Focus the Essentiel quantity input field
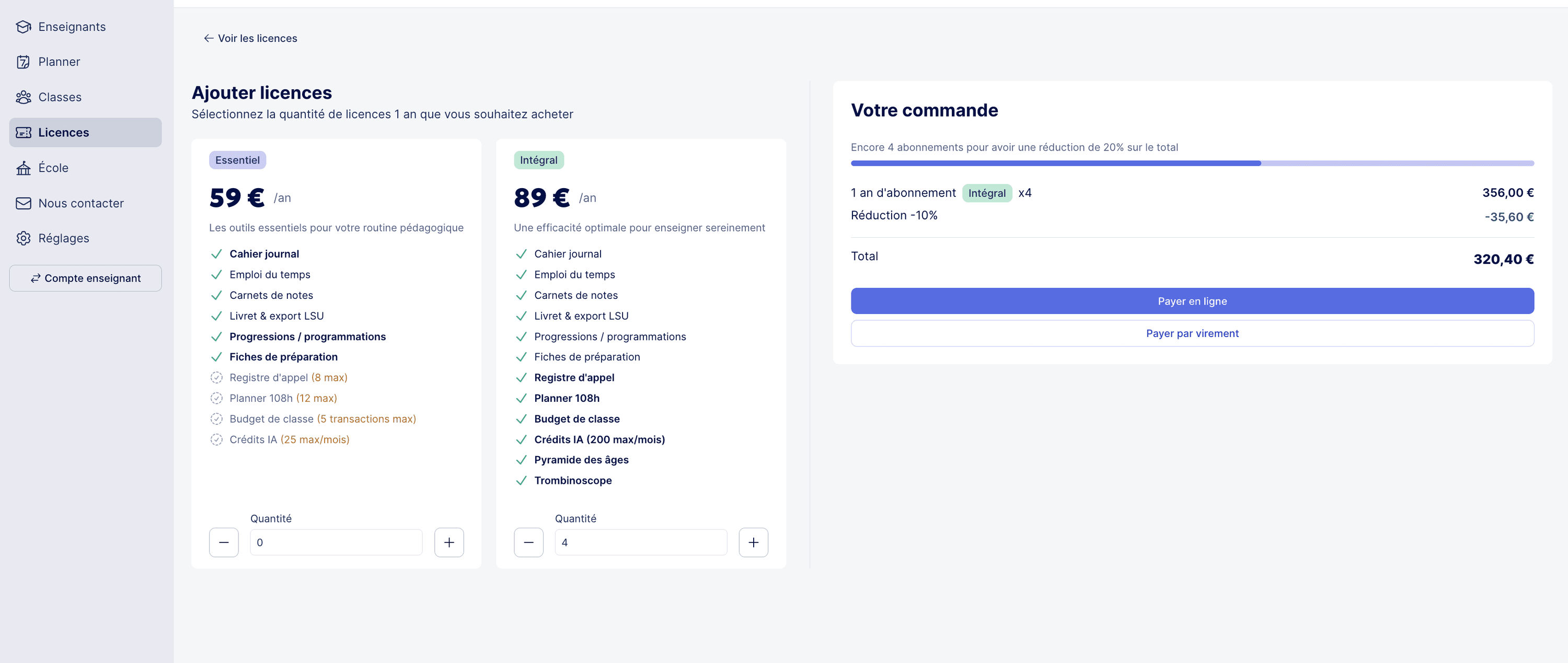1568x663 pixels. pyautogui.click(x=336, y=542)
